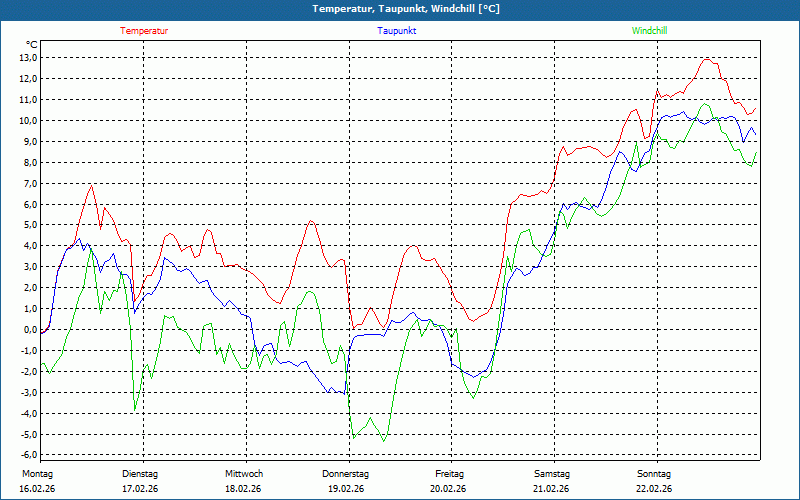
Task: Select the Sonntag day label
Action: coord(654,473)
